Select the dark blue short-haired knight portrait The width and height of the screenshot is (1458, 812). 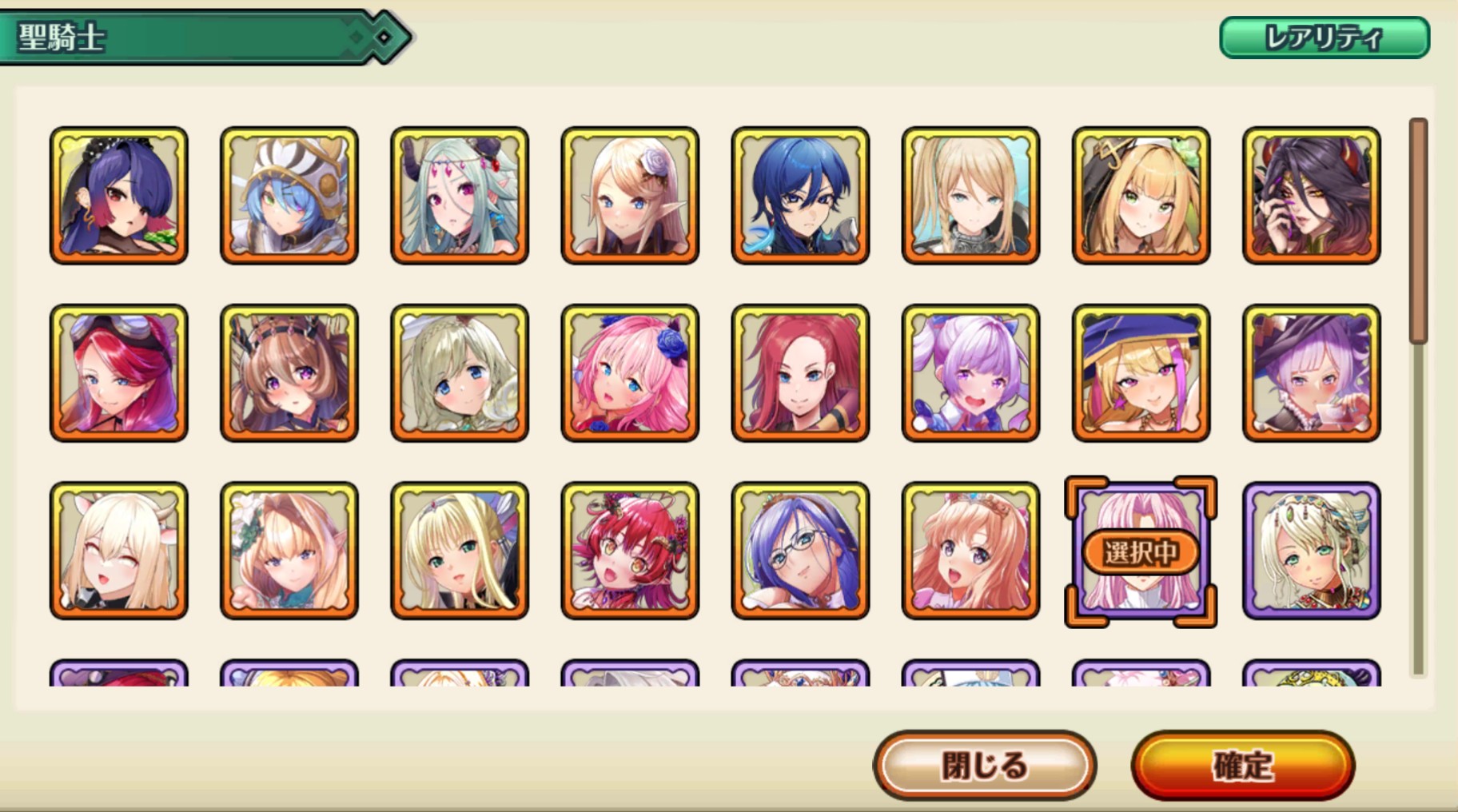click(x=800, y=195)
